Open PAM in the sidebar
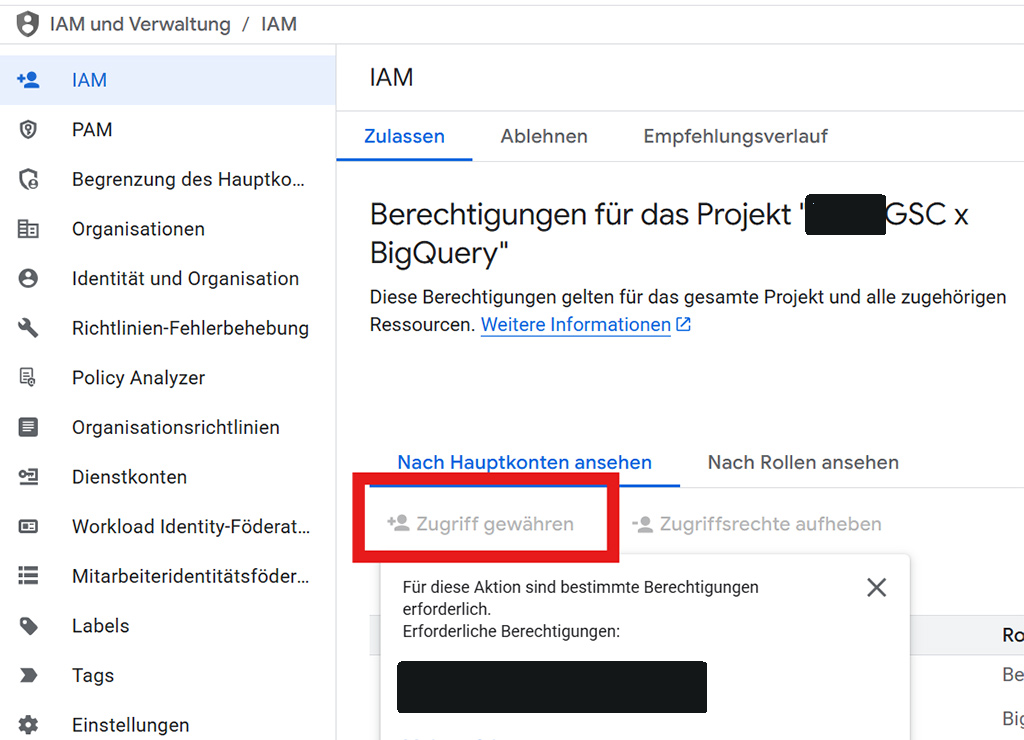This screenshot has height=740, width=1024. (168, 129)
